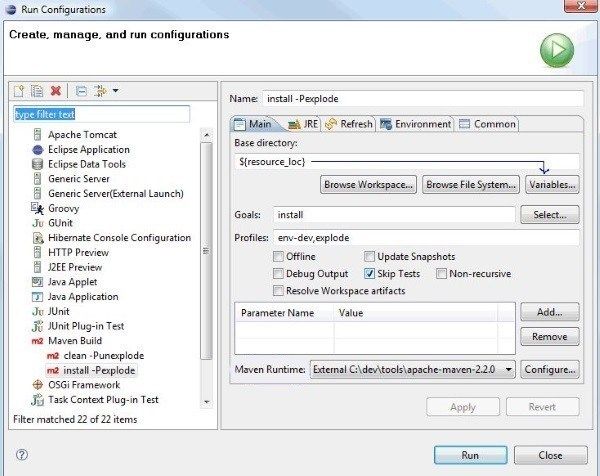The image size is (600, 476).
Task: Click the Hibernate Console Configuration icon
Action: coord(38,238)
